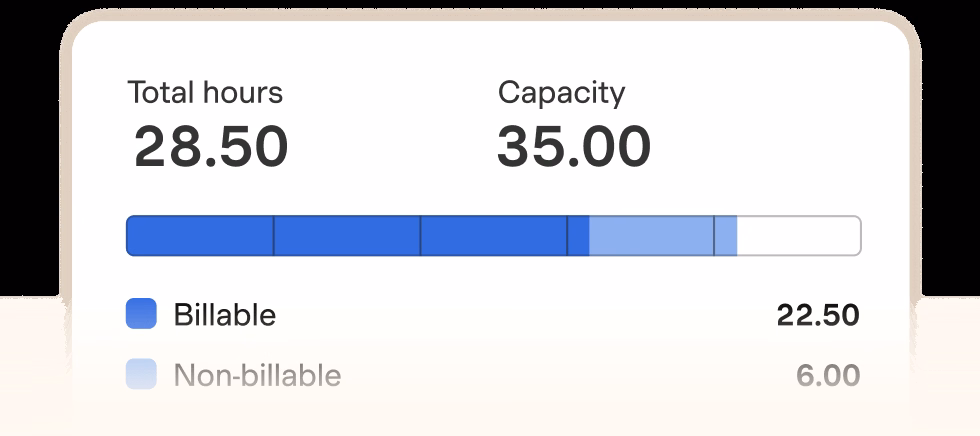The image size is (980, 436).
Task: Select the Billable legend label
Action: coord(225,315)
